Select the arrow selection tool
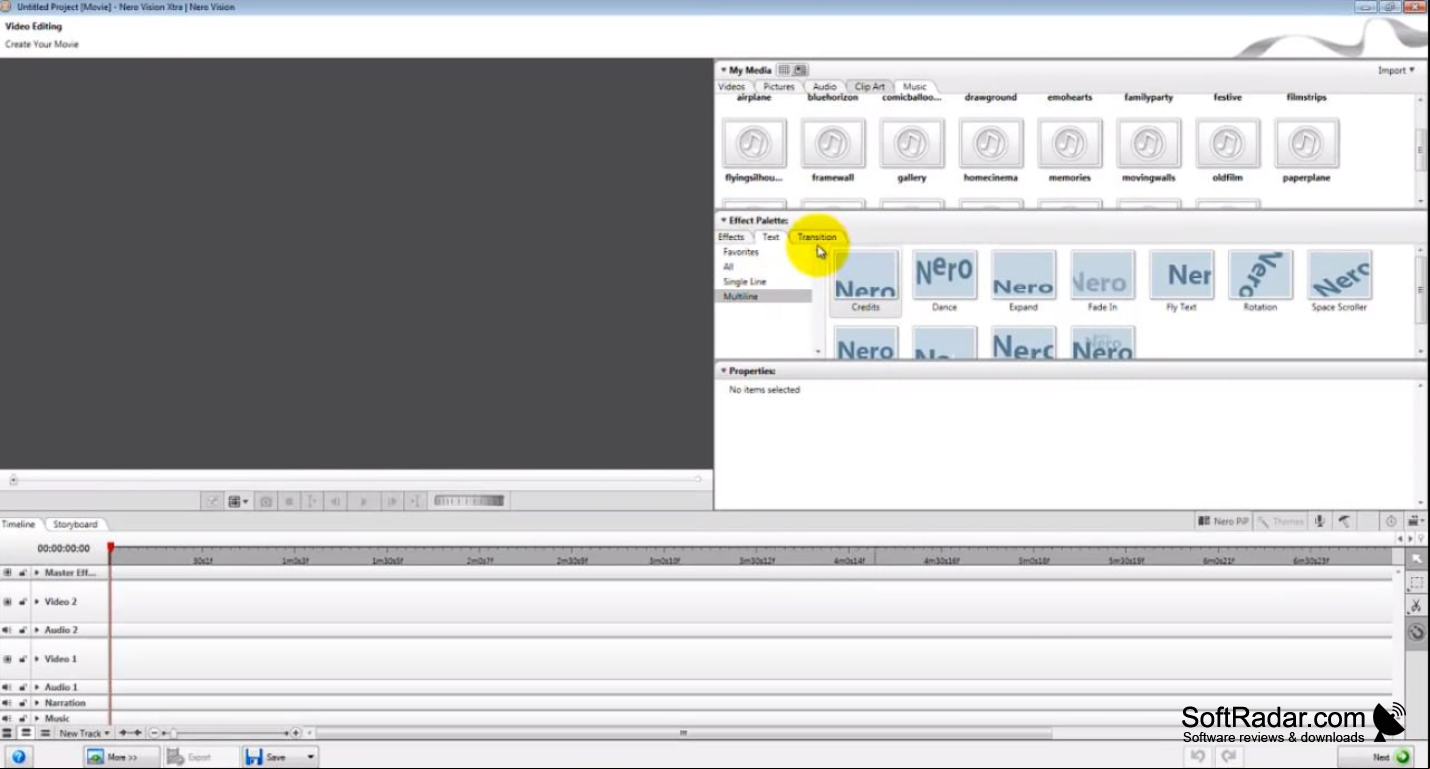1430x769 pixels. pos(1416,558)
